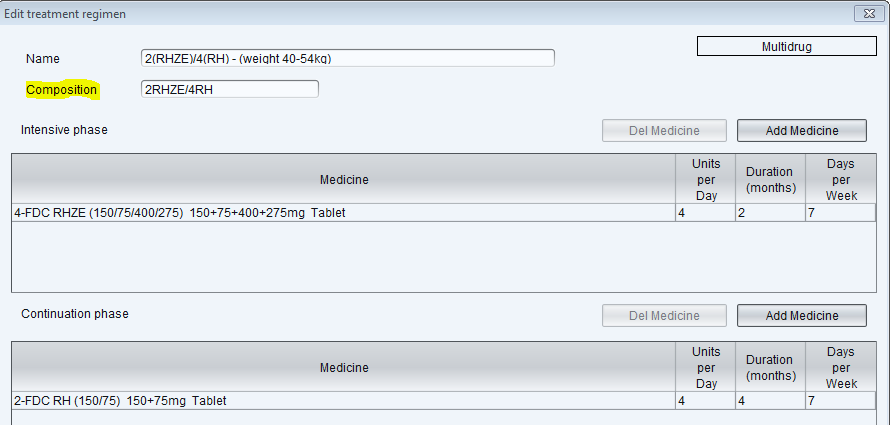Click Duration cell for 4-FDC RHZE
Screen dimensions: 890x425
770,213
